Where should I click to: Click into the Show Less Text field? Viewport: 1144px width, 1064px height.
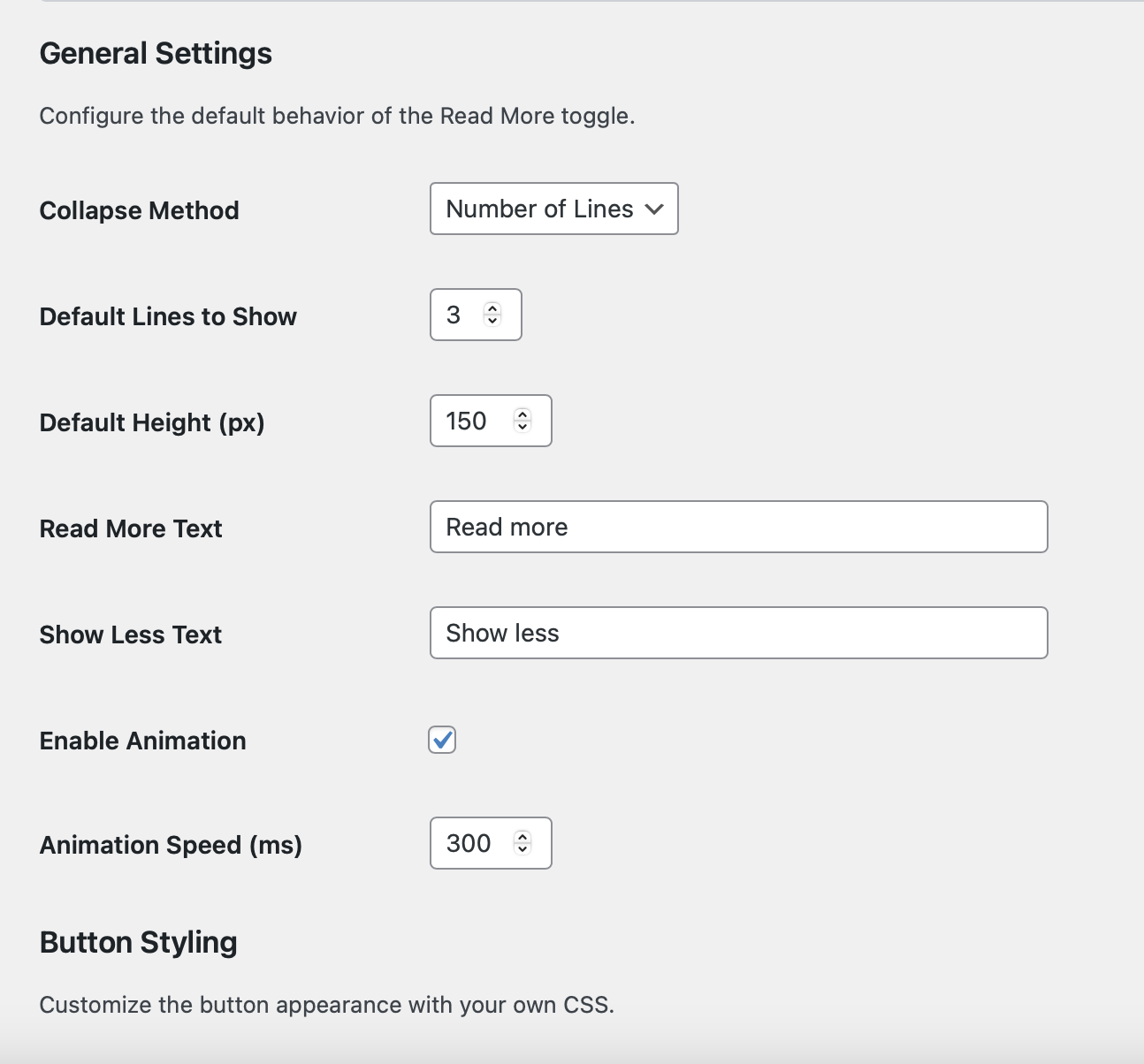[x=738, y=633]
